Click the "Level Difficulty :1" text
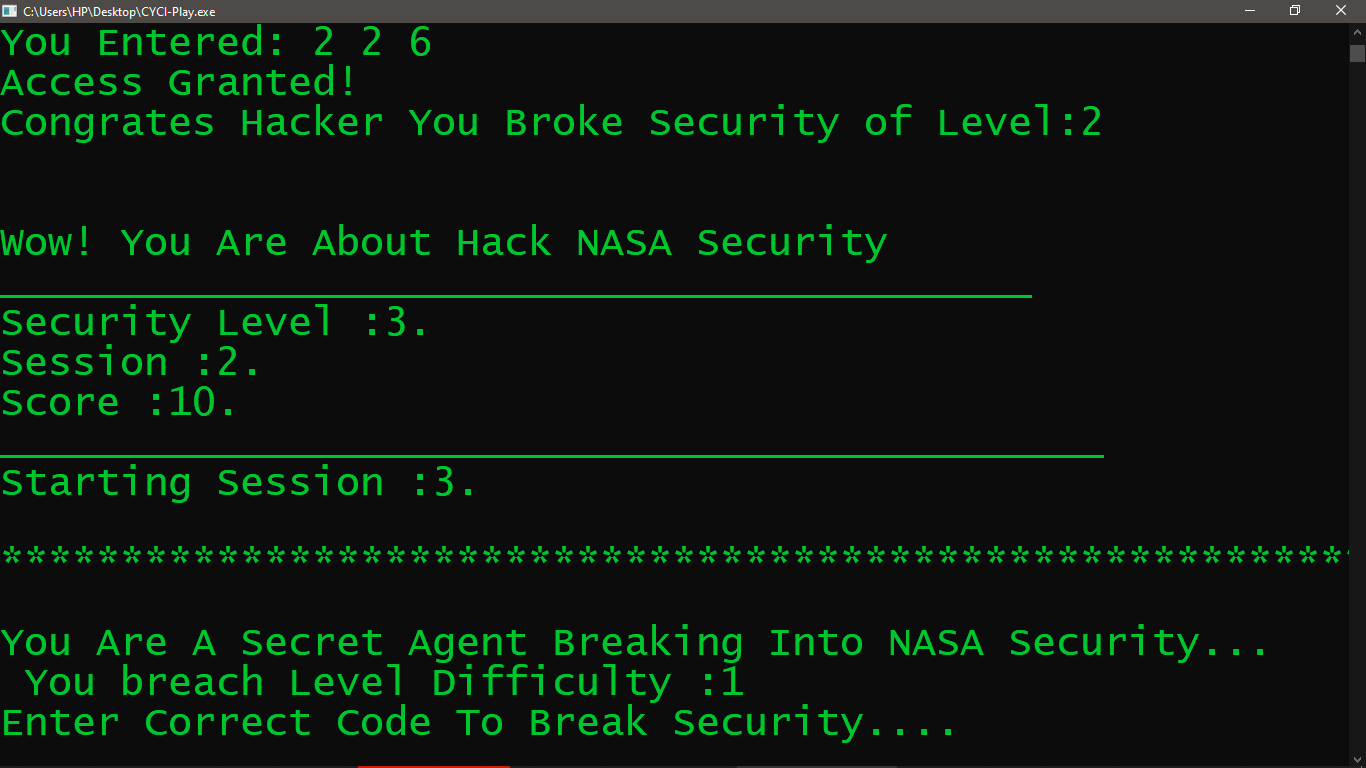 [x=517, y=682]
